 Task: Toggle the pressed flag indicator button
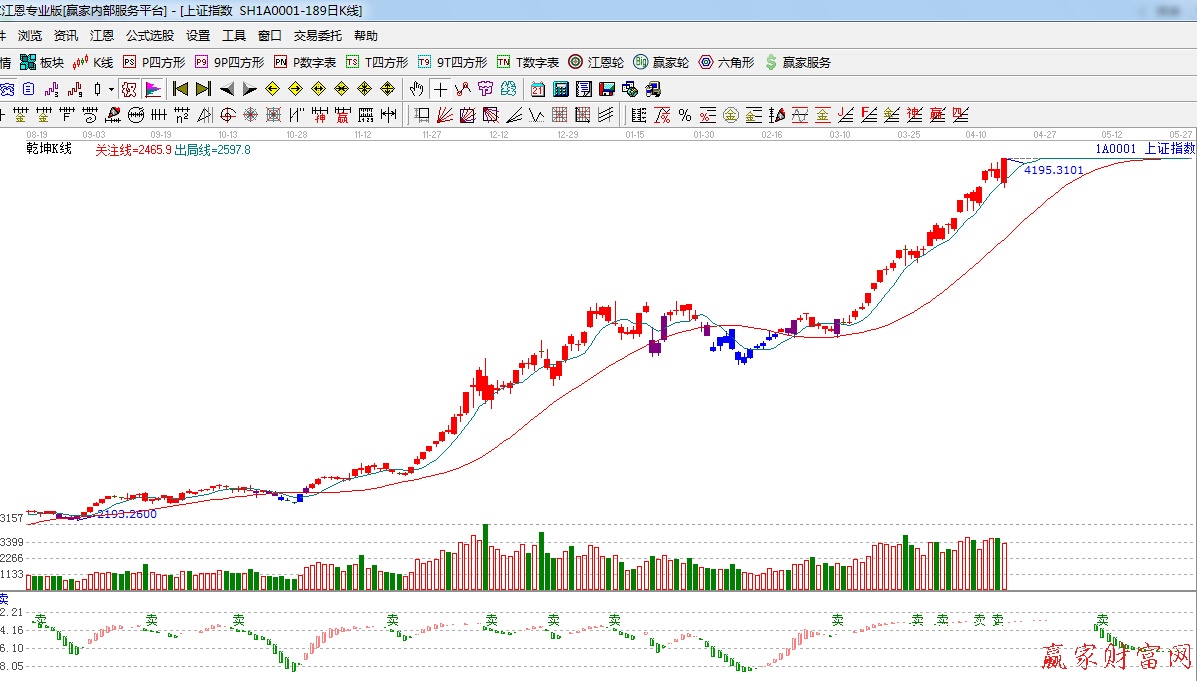click(x=153, y=88)
